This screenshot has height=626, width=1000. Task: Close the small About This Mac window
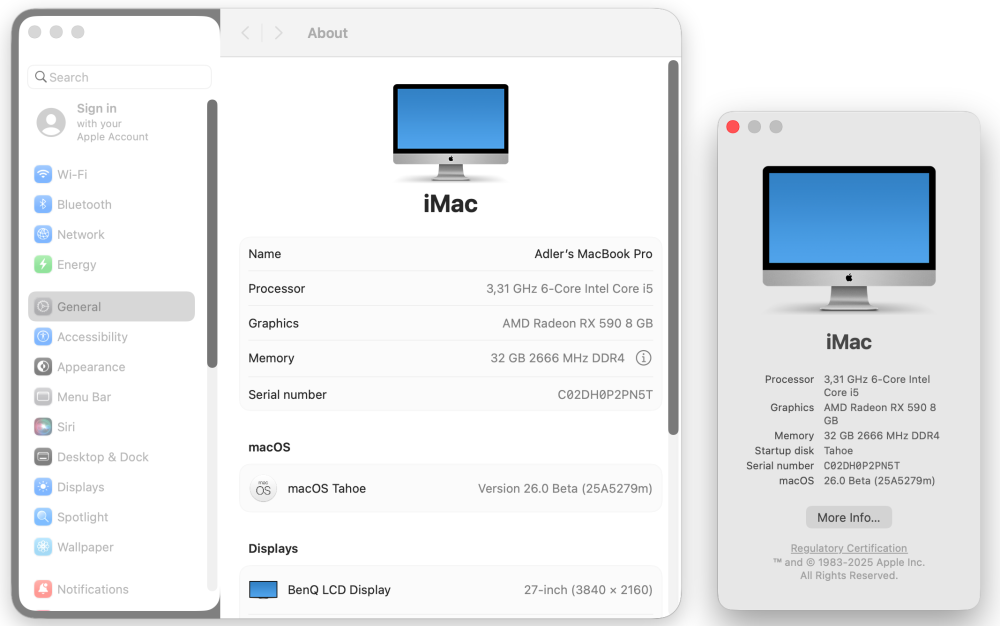point(733,127)
